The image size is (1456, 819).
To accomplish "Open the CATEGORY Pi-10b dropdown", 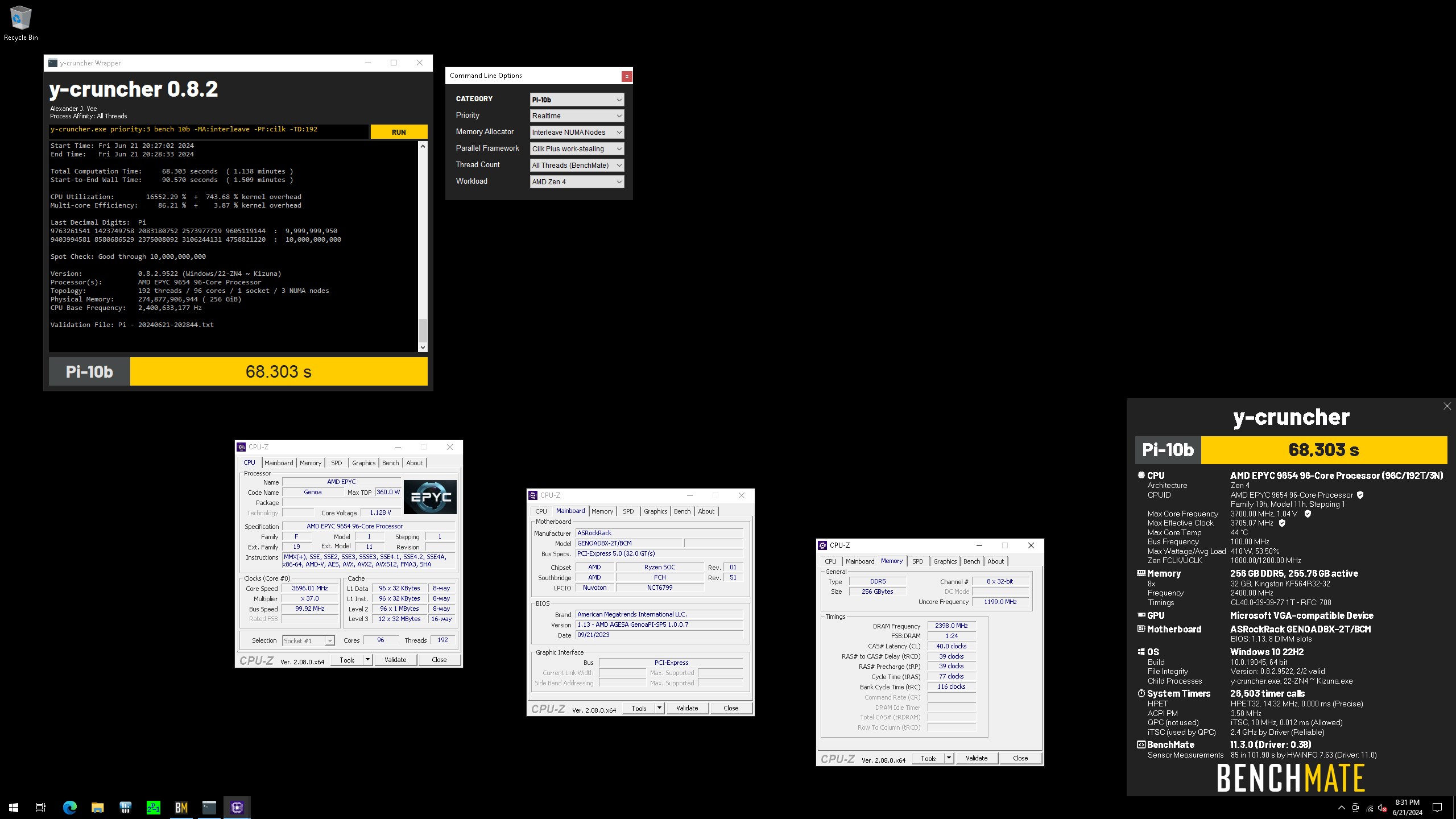I will 577,100.
